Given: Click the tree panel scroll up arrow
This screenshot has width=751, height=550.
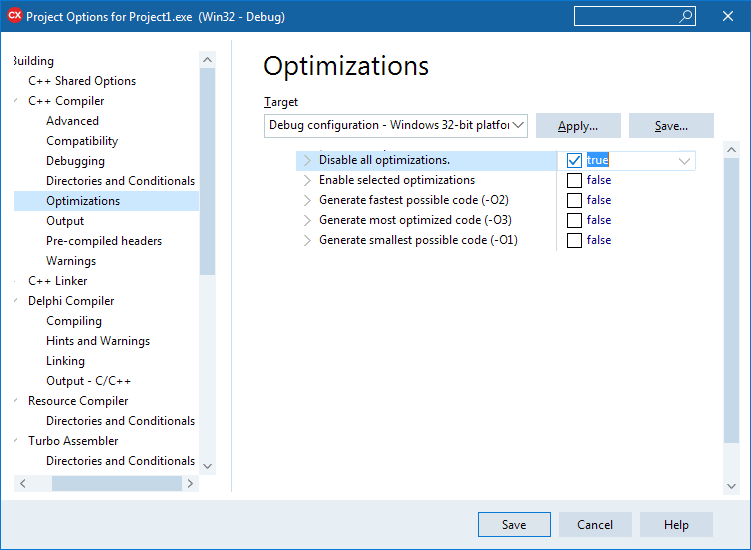Looking at the screenshot, I should (x=207, y=60).
